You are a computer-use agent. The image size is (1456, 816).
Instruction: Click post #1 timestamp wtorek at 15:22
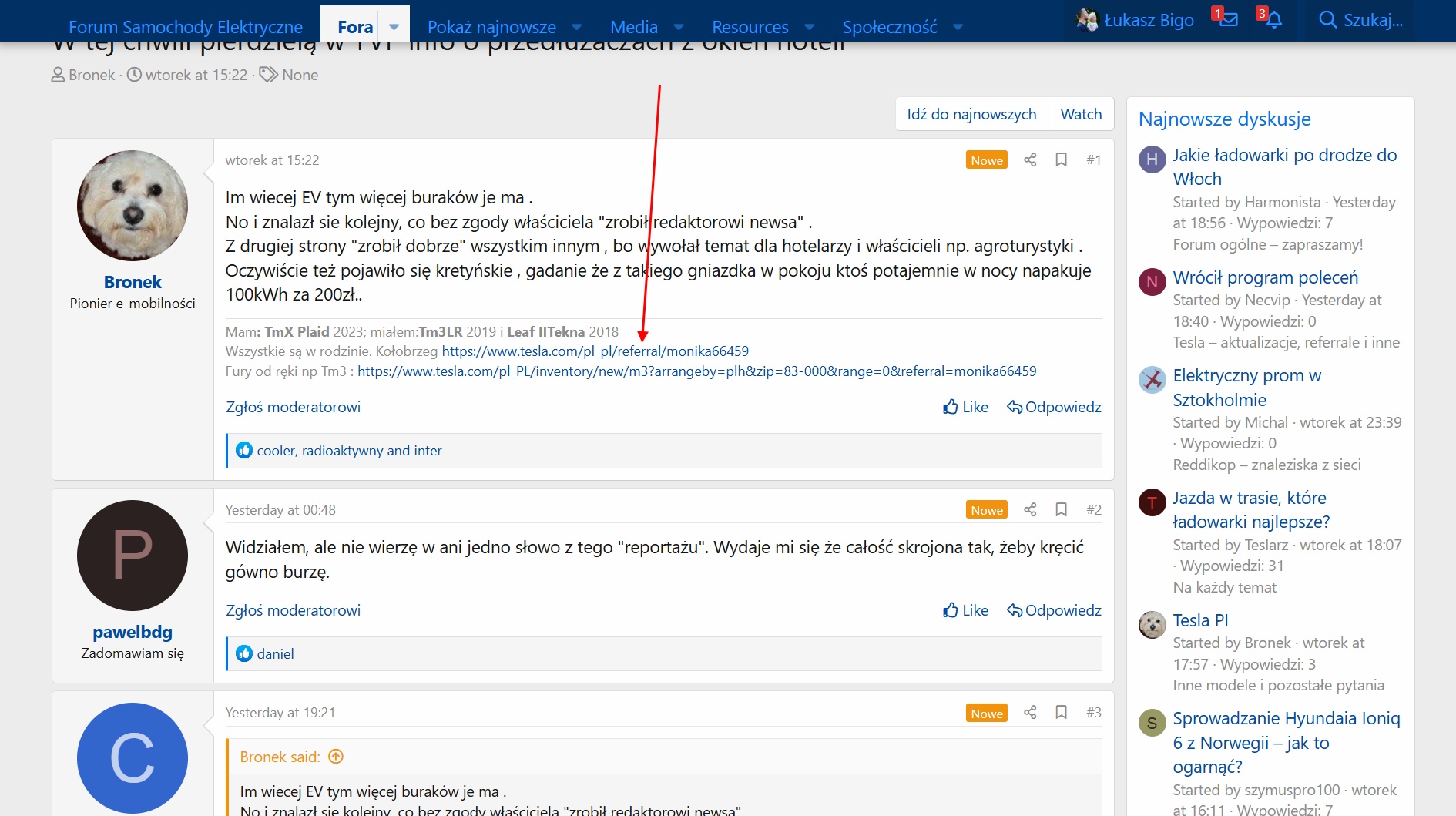(272, 160)
